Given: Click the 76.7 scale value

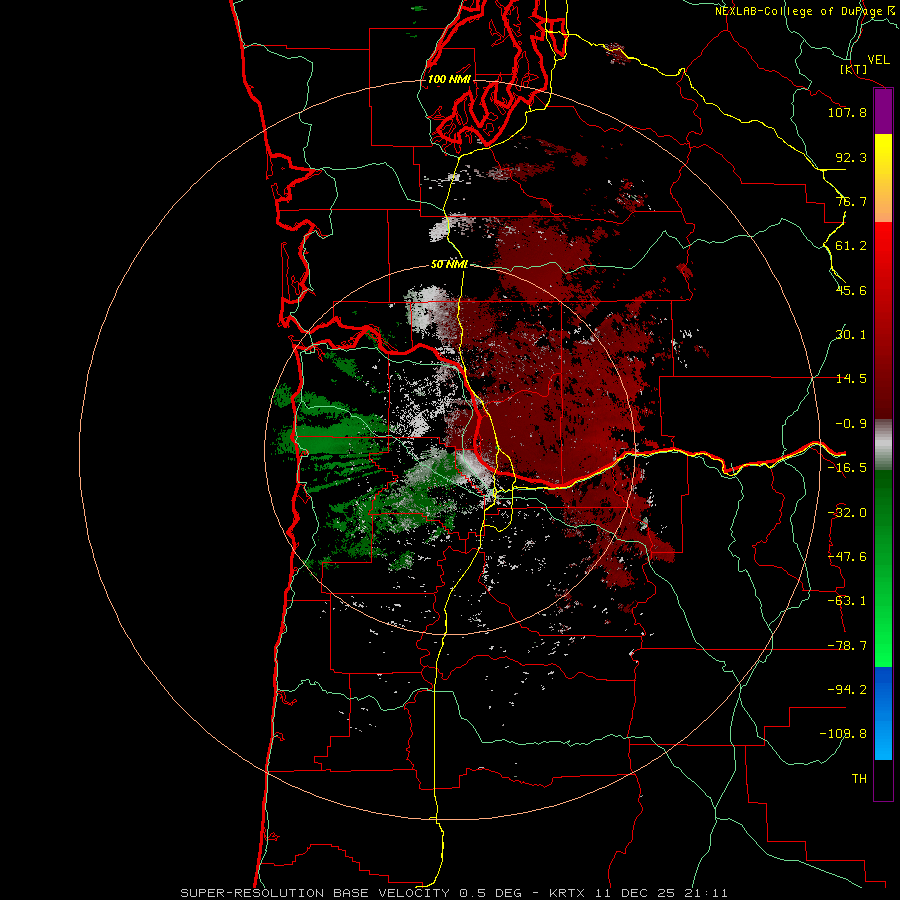Looking at the screenshot, I should (x=851, y=201).
